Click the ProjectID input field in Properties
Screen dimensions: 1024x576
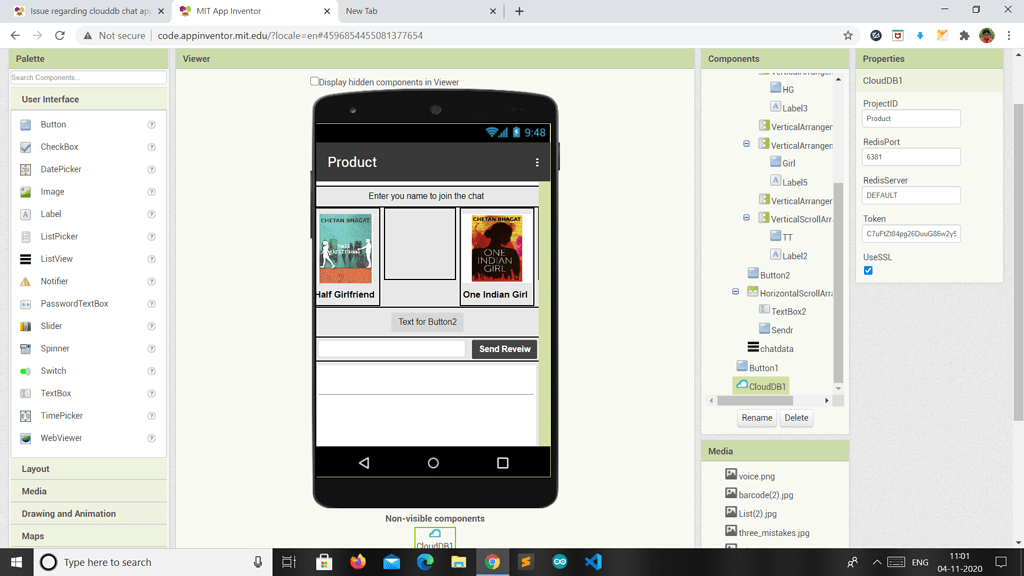tap(910, 118)
